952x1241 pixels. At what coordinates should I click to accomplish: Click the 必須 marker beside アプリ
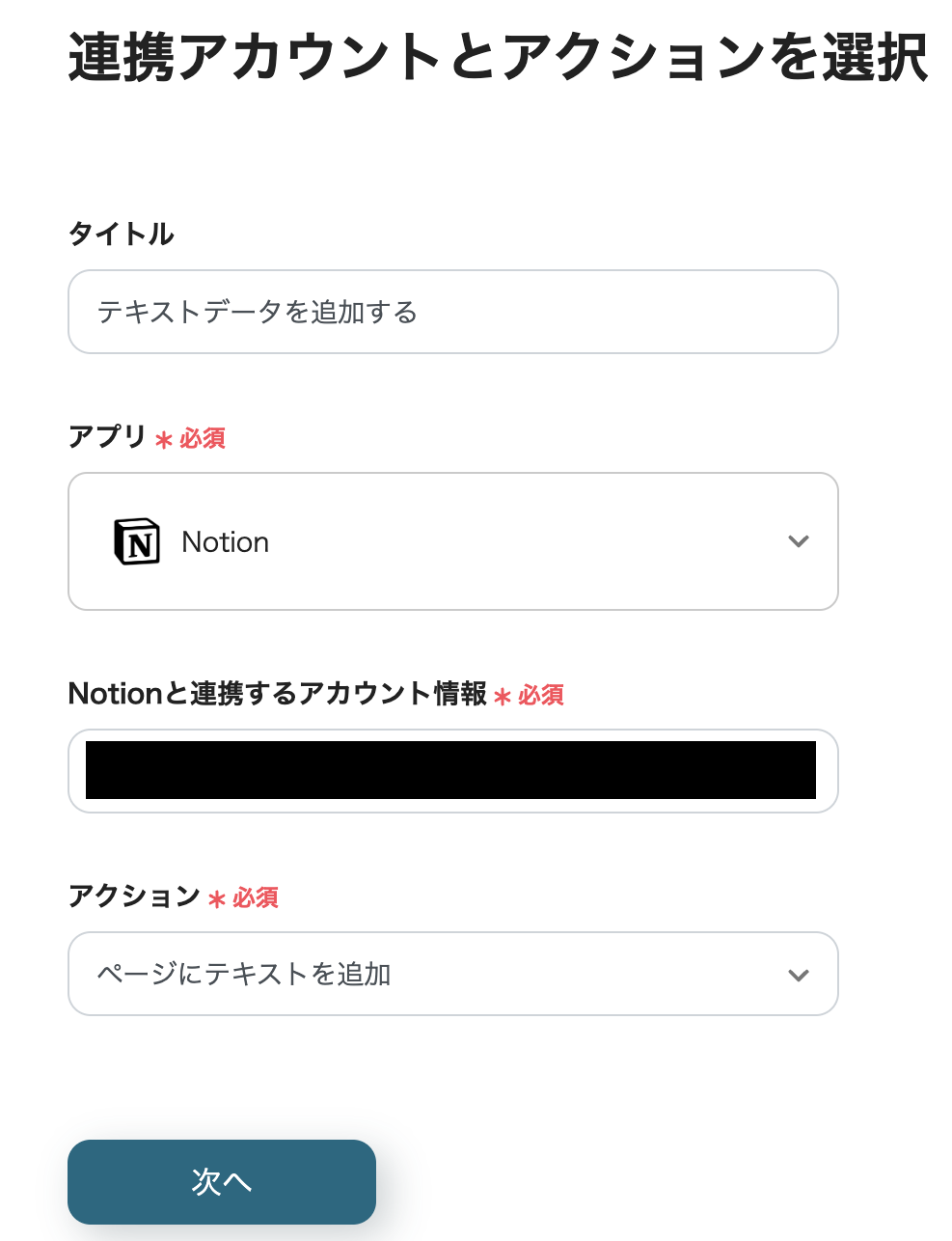203,439
